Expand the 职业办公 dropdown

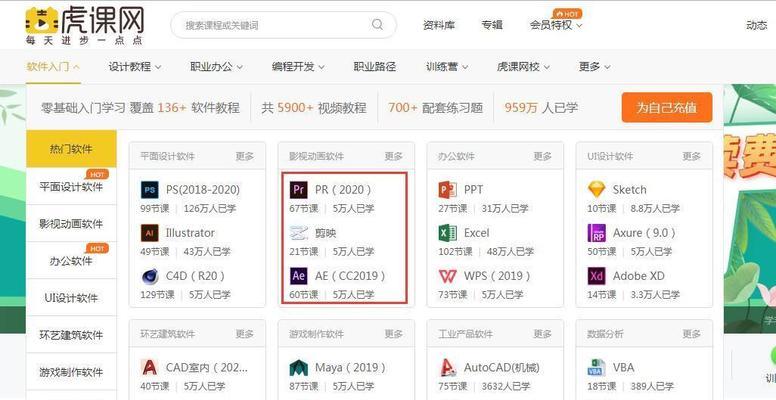216,66
